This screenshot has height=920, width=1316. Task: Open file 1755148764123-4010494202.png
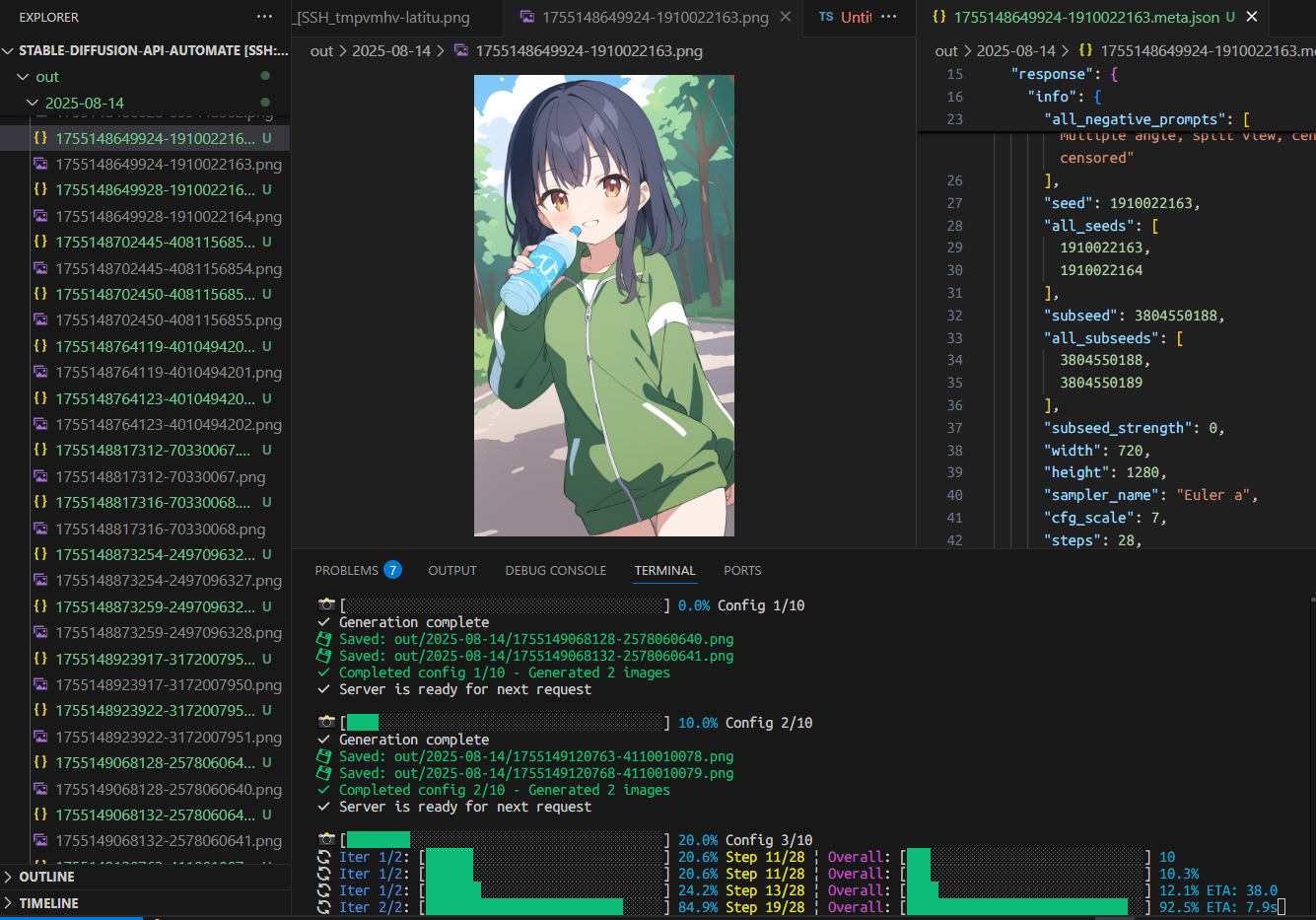tap(169, 424)
